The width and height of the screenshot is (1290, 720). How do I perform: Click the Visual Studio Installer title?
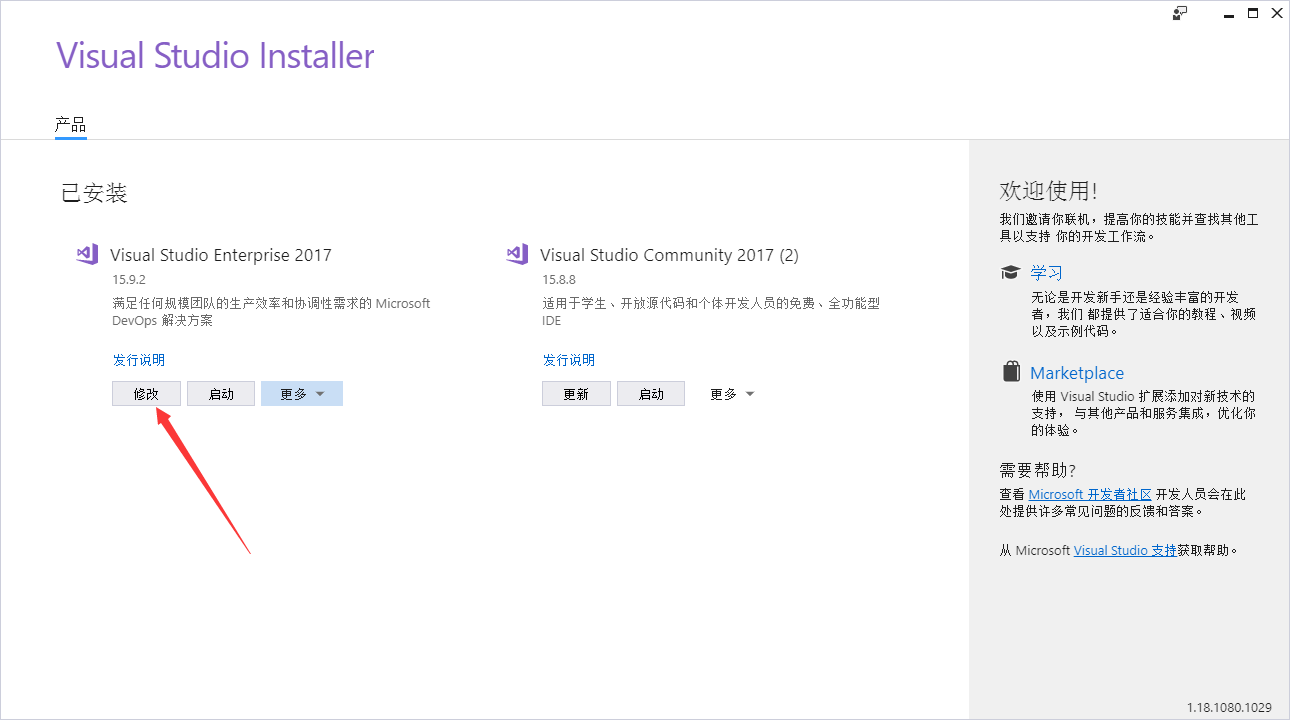click(215, 55)
